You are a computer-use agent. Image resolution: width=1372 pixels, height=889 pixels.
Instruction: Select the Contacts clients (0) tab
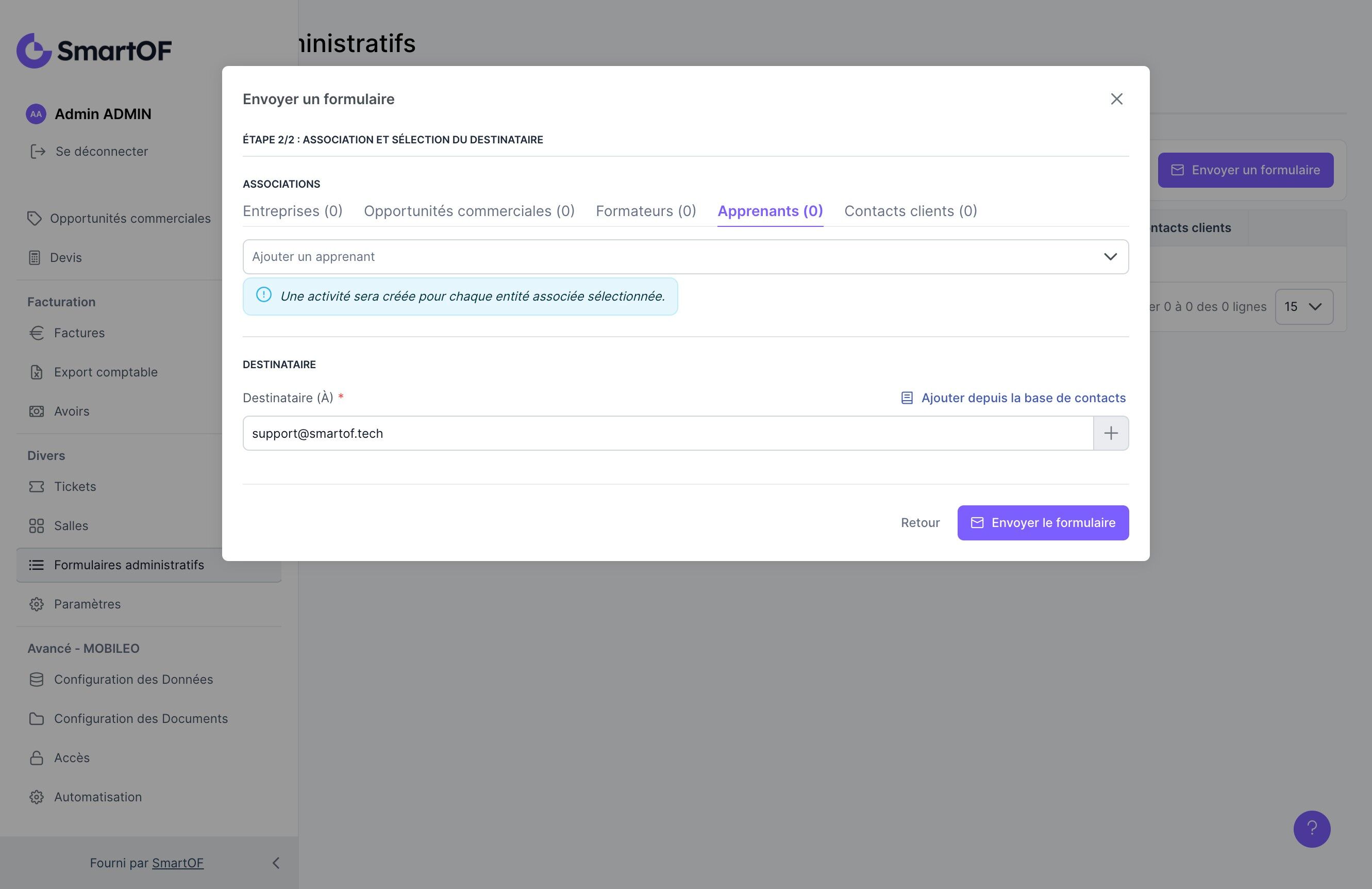tap(910, 211)
